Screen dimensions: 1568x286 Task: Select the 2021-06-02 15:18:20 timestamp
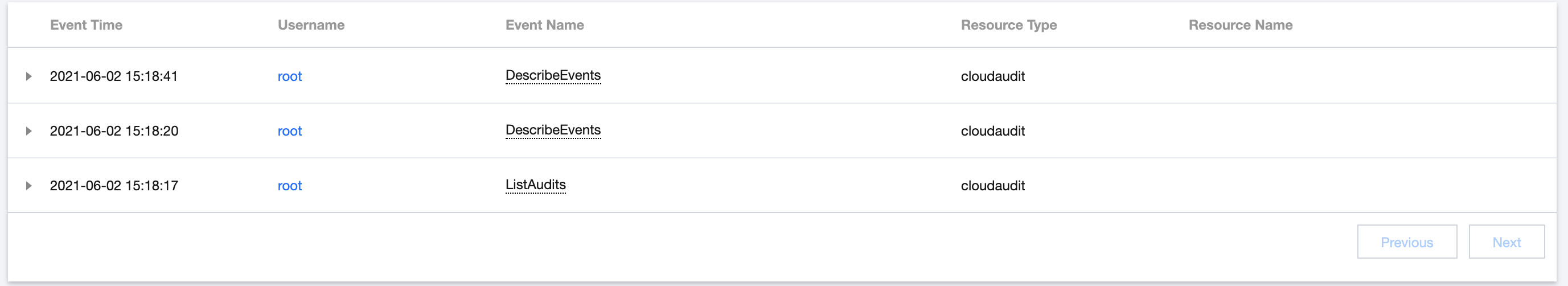tap(114, 131)
